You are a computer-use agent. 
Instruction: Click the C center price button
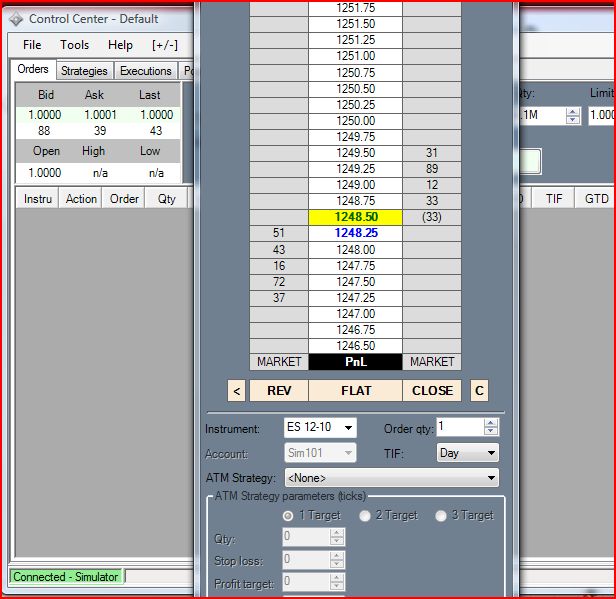[479, 390]
